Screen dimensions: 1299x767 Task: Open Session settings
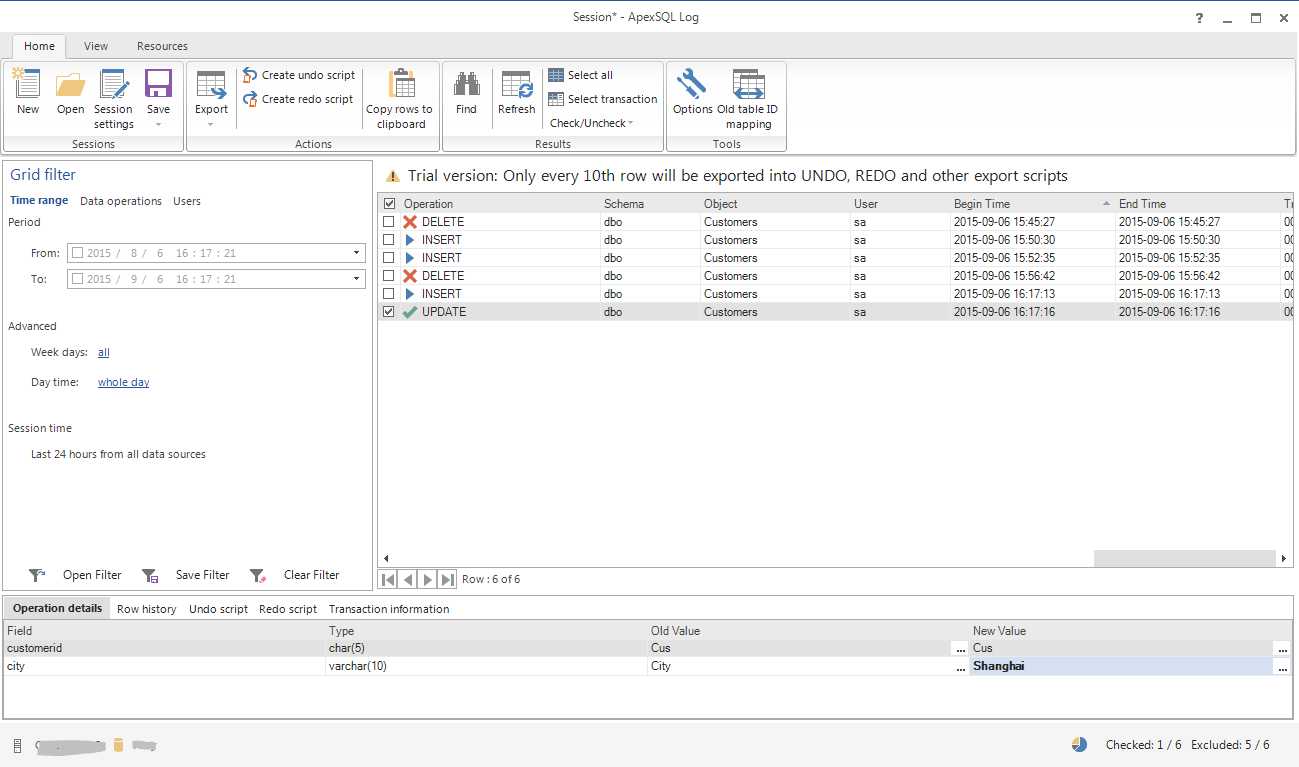[x=114, y=84]
